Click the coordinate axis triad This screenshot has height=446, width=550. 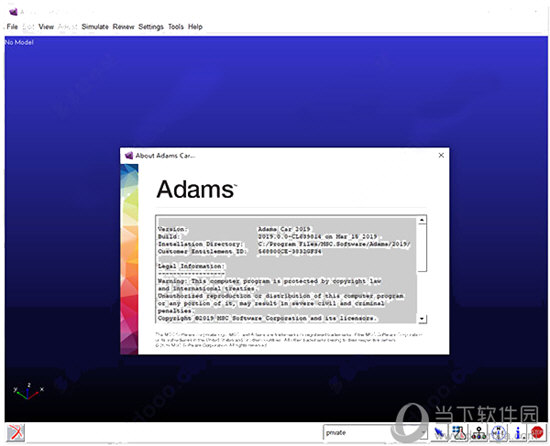28,391
